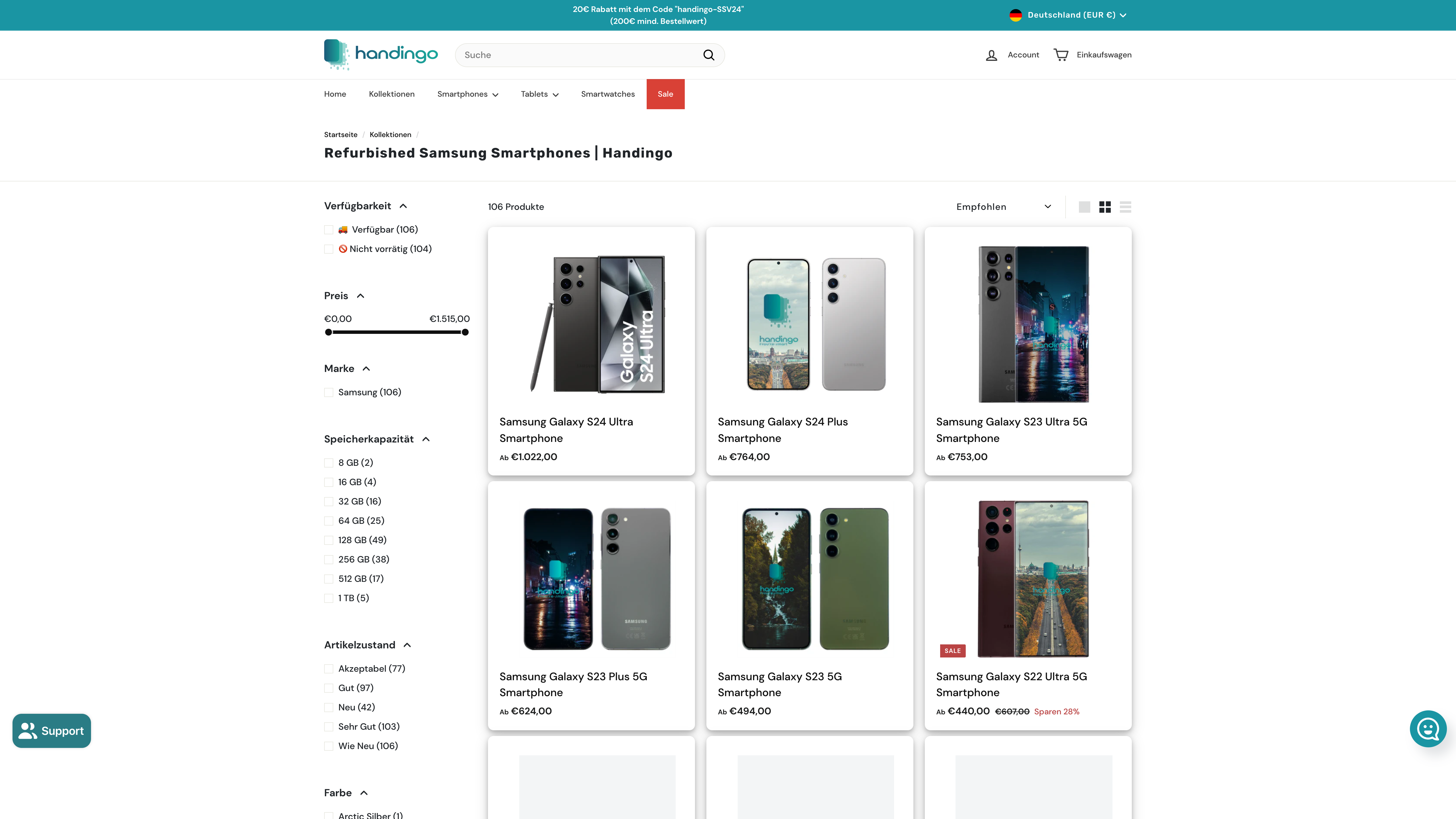1456x819 pixels.
Task: Open the chat smiley bubble icon
Action: point(1428,729)
